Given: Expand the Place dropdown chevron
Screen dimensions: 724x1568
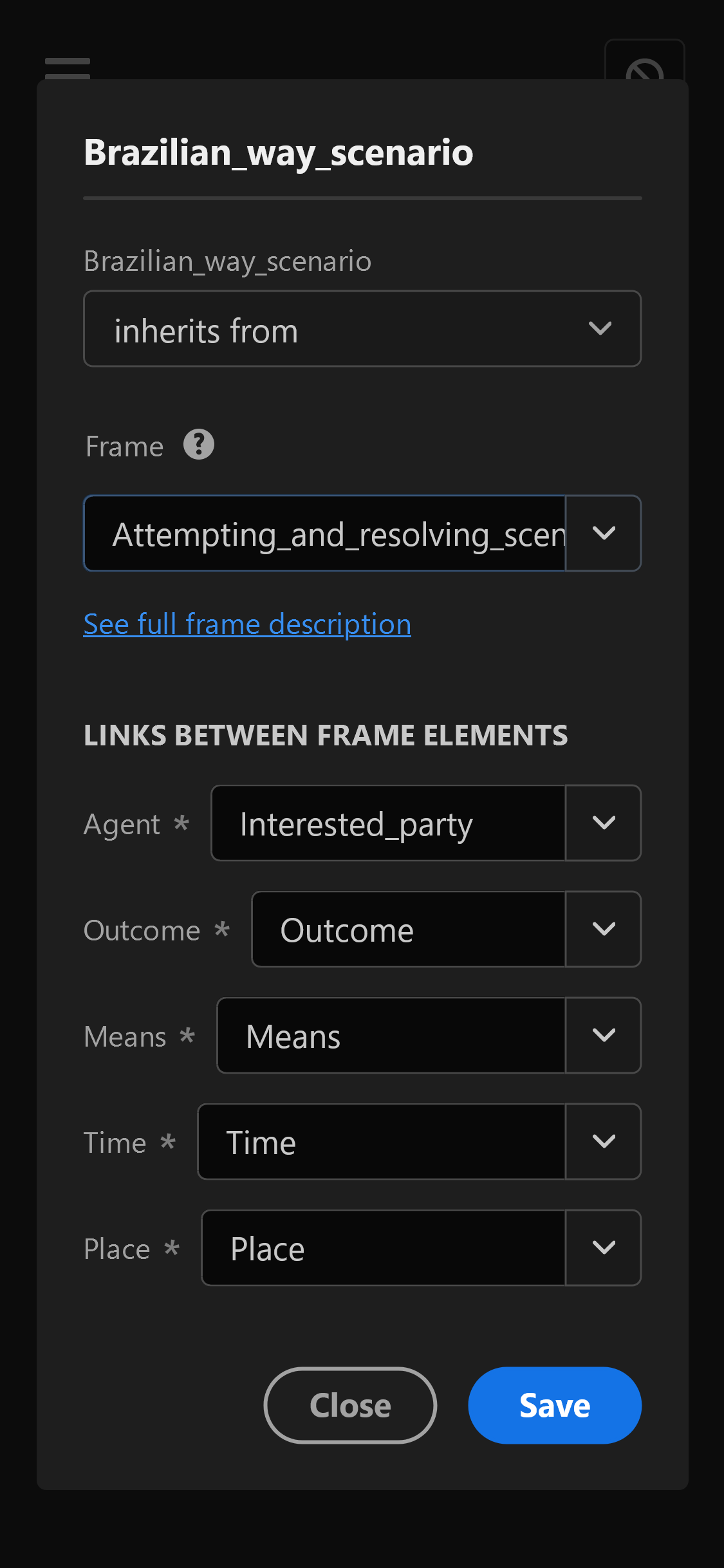Looking at the screenshot, I should (x=604, y=1247).
